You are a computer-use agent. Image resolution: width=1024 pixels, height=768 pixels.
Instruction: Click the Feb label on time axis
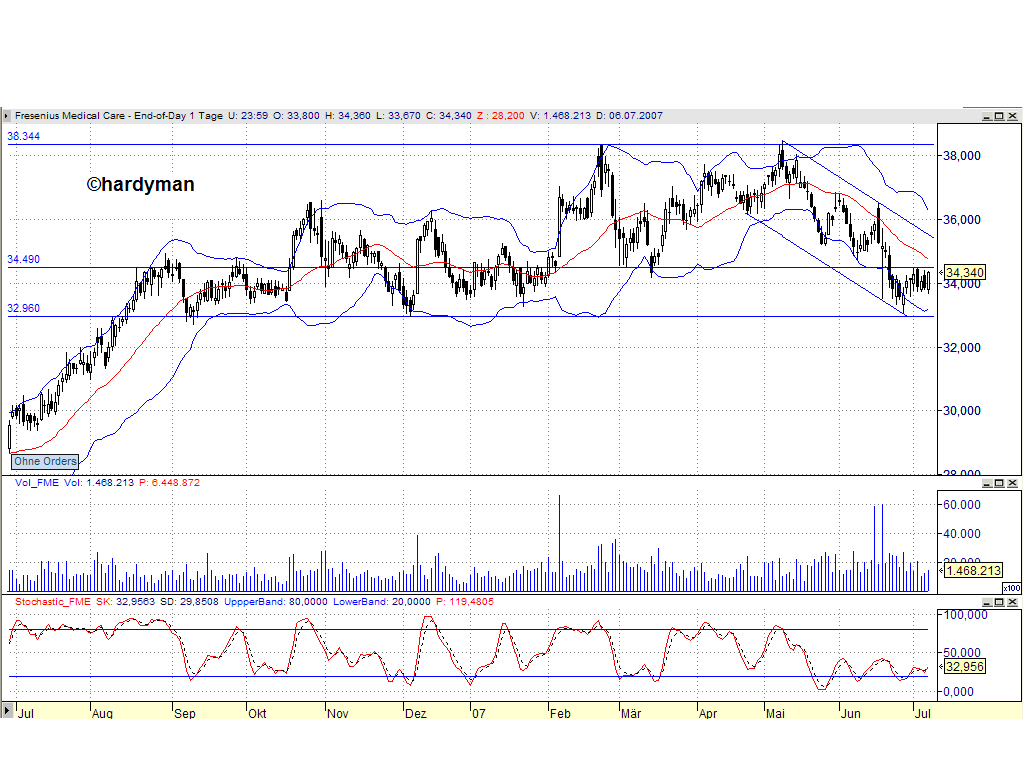click(560, 714)
